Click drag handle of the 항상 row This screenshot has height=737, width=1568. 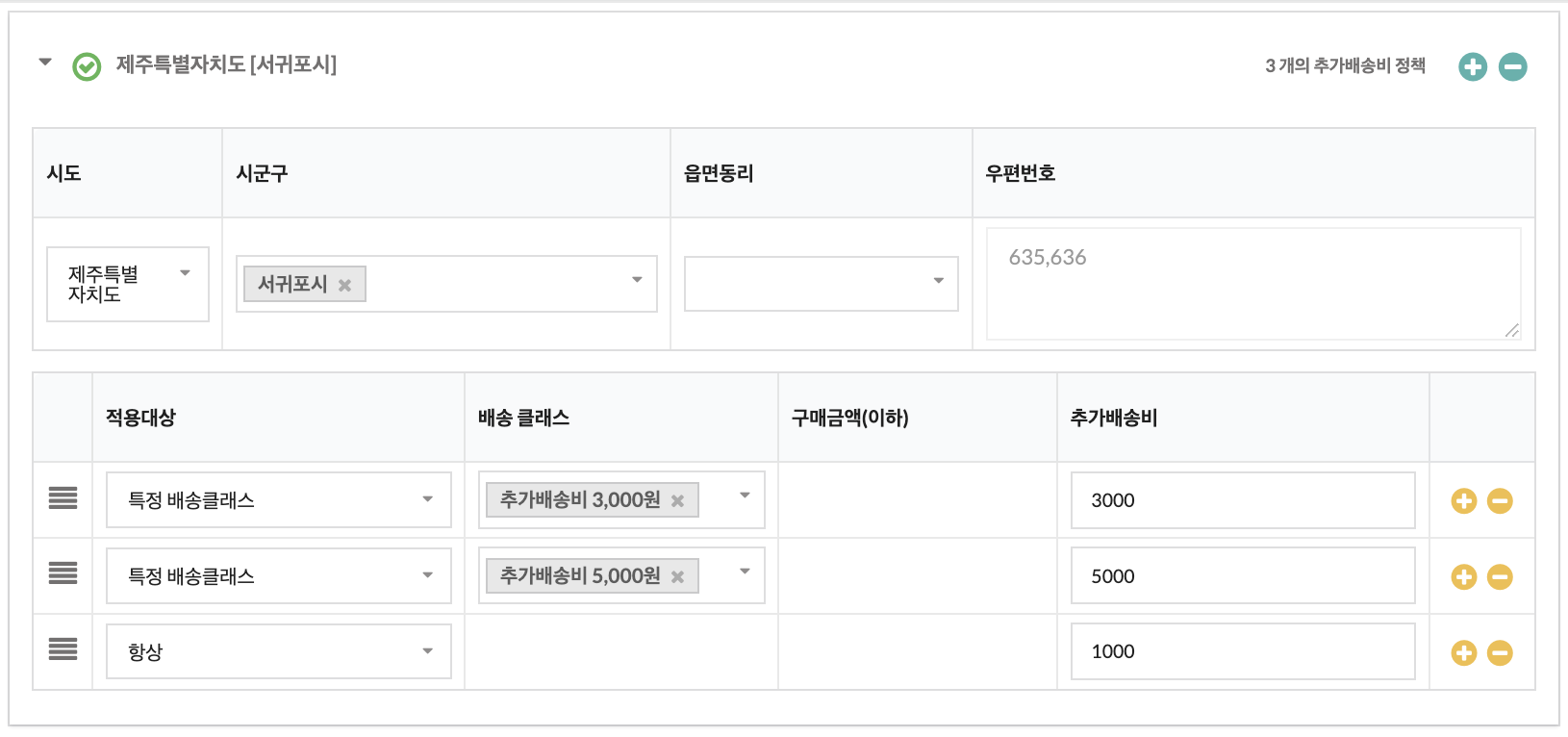click(63, 649)
